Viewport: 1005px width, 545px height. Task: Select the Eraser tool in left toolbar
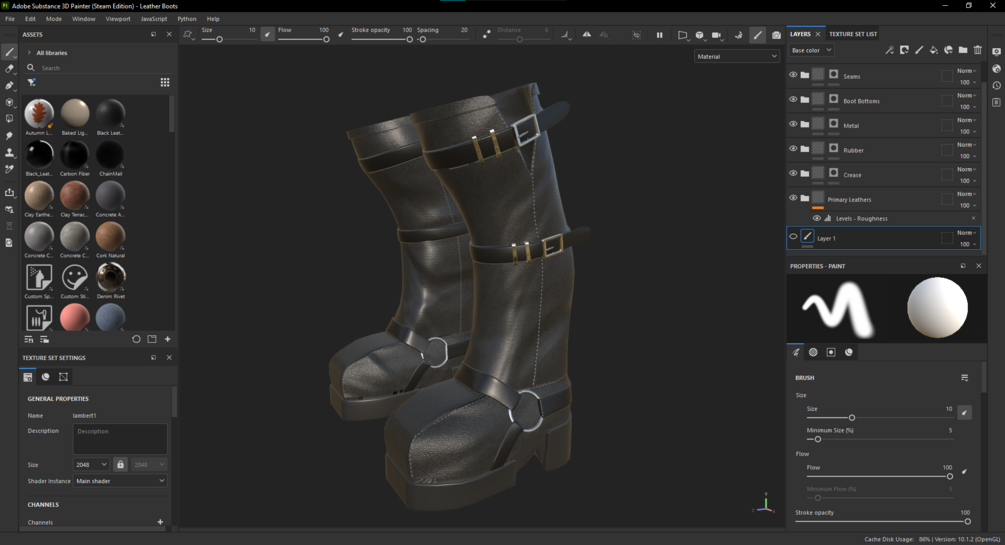click(9, 69)
